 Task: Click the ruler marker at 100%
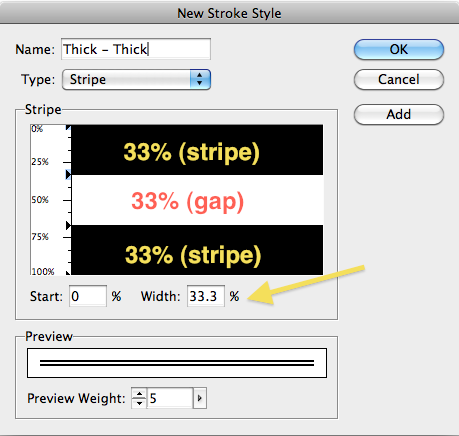(68, 273)
